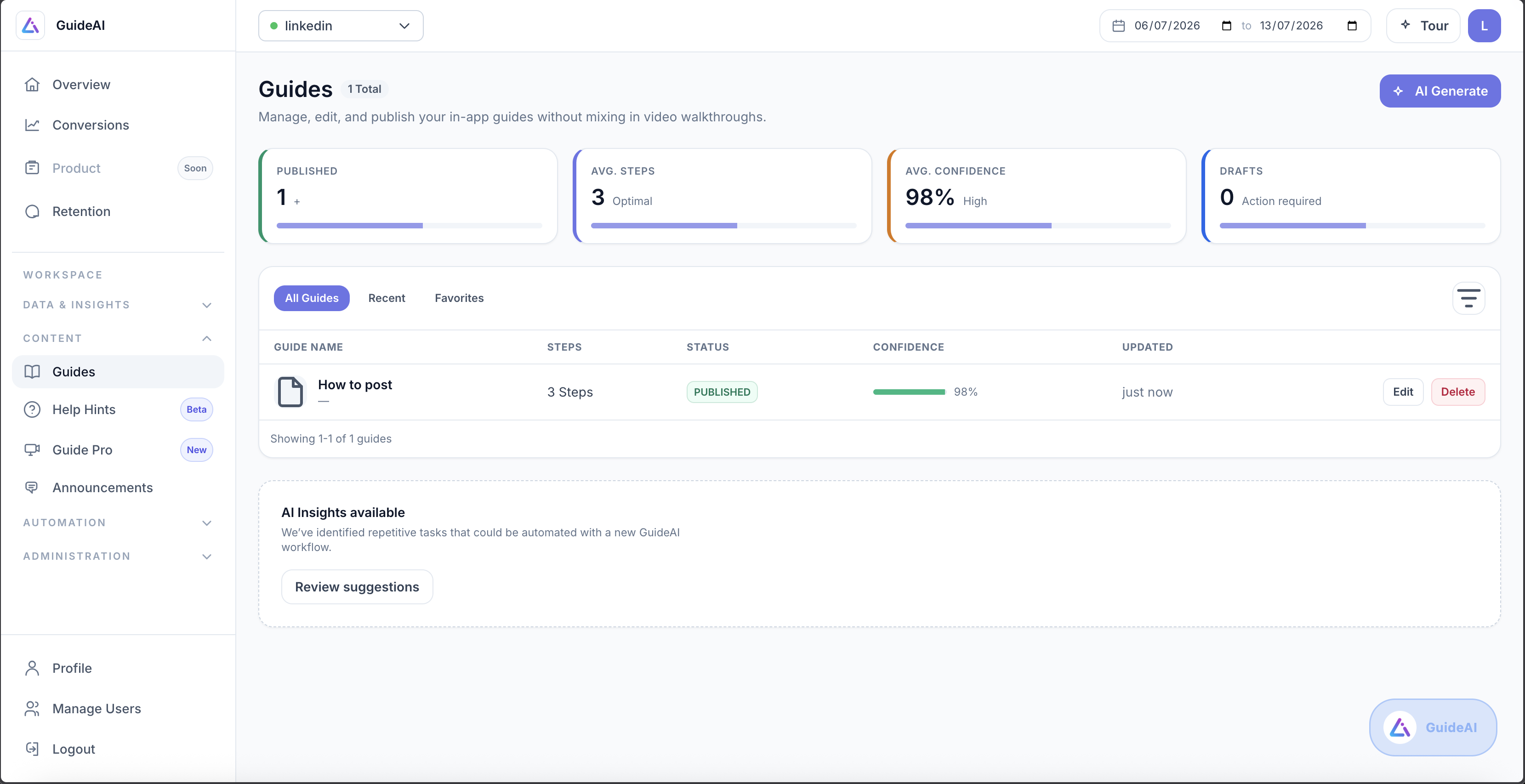The height and width of the screenshot is (784, 1525).
Task: Click the 1 Total badge
Action: (x=364, y=90)
